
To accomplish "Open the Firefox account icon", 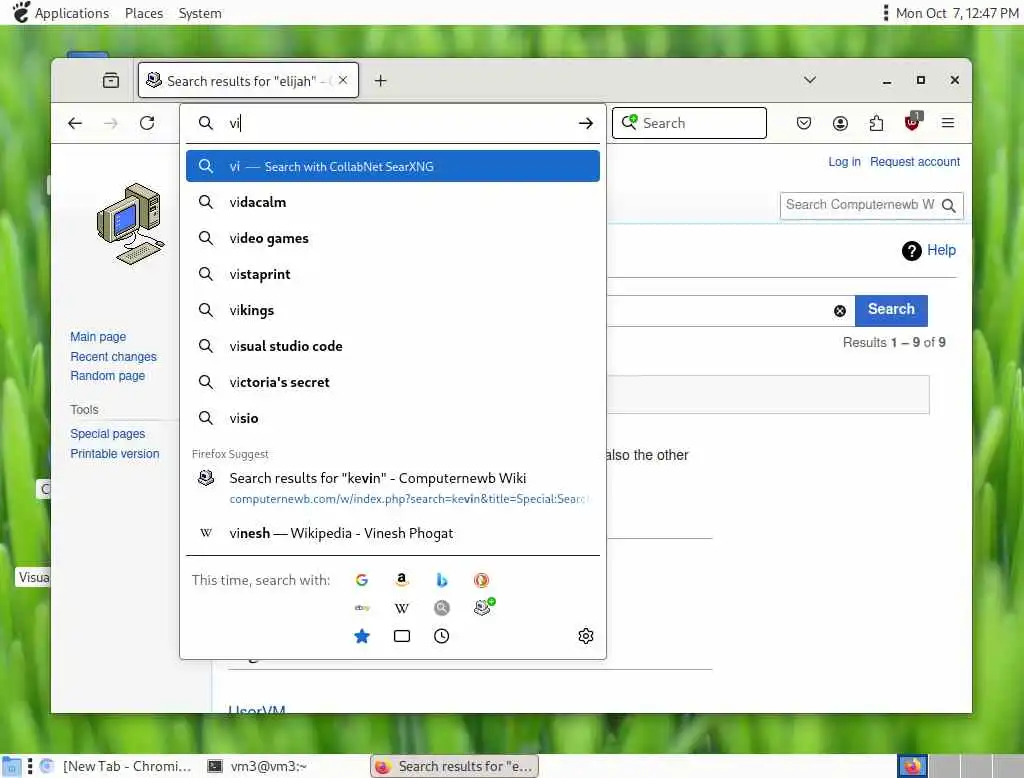I will (840, 123).
